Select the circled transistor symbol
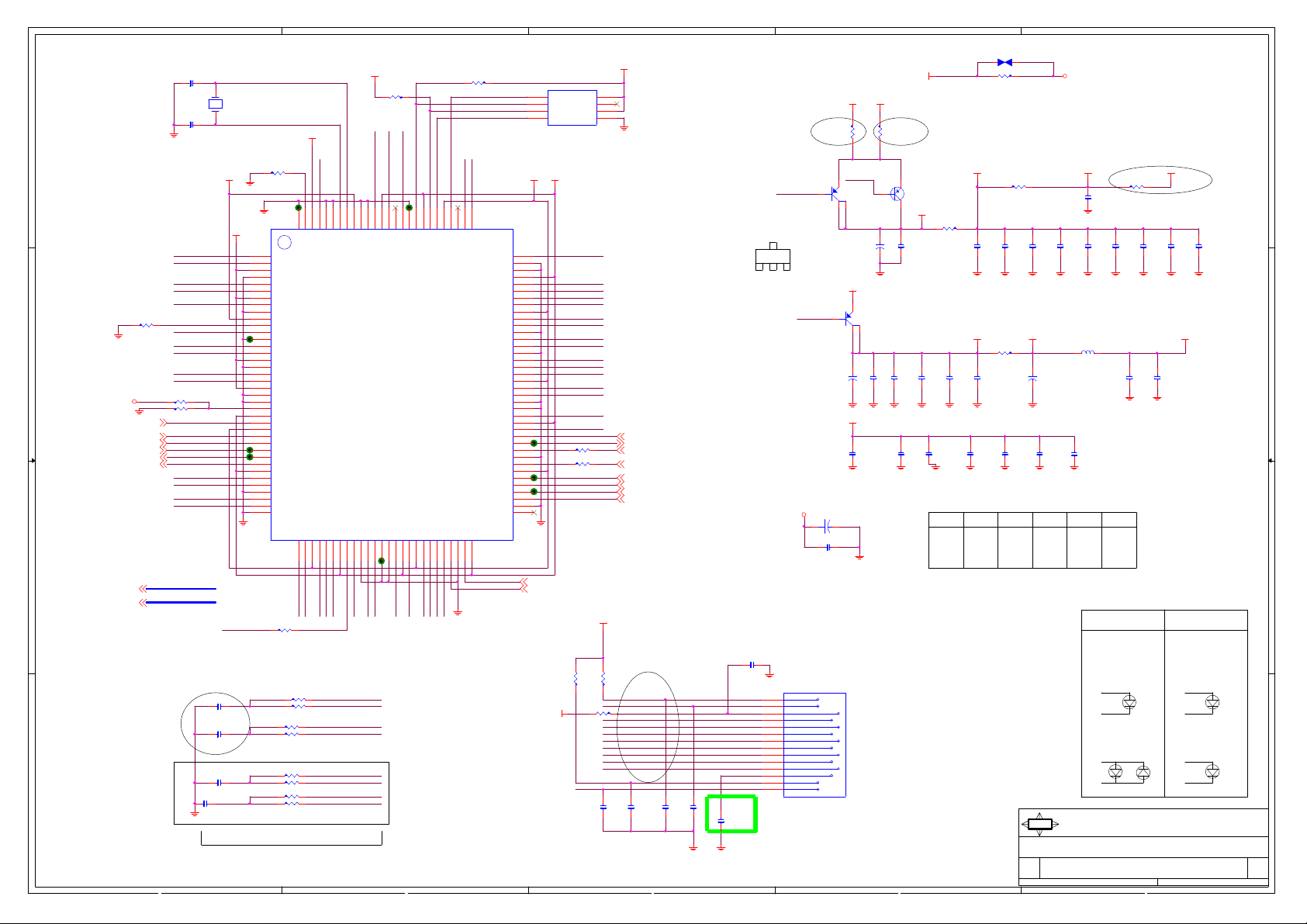The width and height of the screenshot is (1307, 924). [x=897, y=194]
